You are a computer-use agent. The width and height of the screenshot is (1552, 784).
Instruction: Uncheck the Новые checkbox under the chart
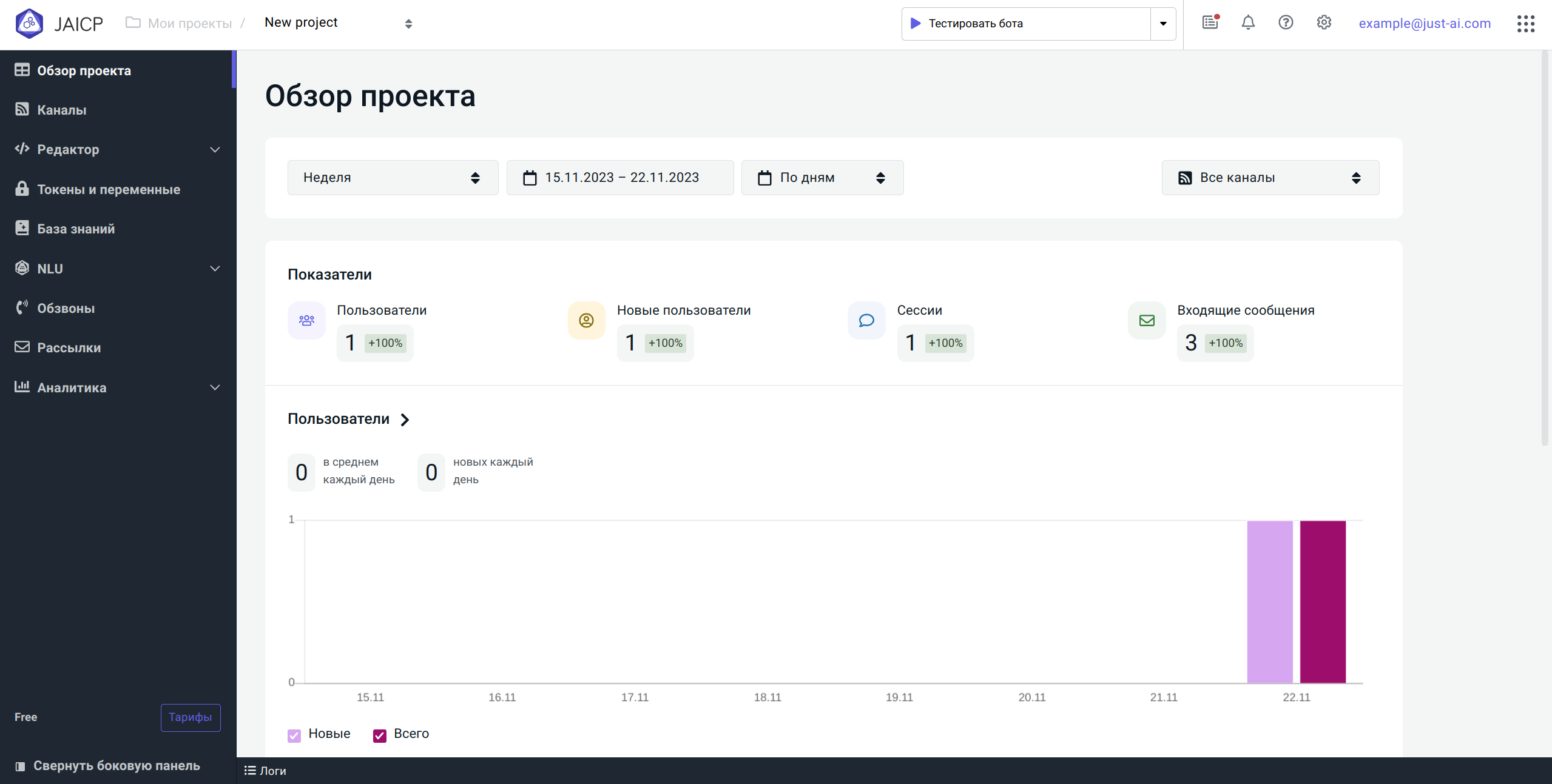click(x=294, y=735)
